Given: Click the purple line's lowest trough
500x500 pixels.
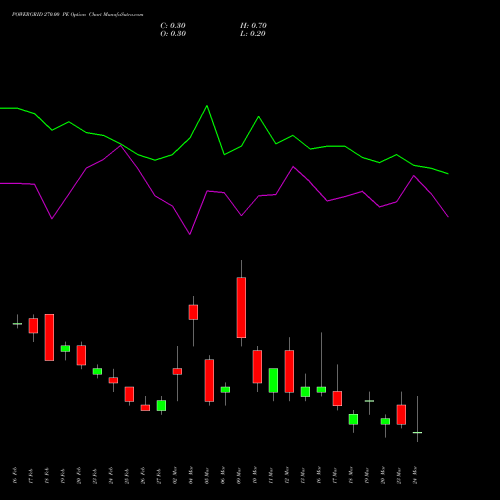Looking at the screenshot, I should coord(190,234).
